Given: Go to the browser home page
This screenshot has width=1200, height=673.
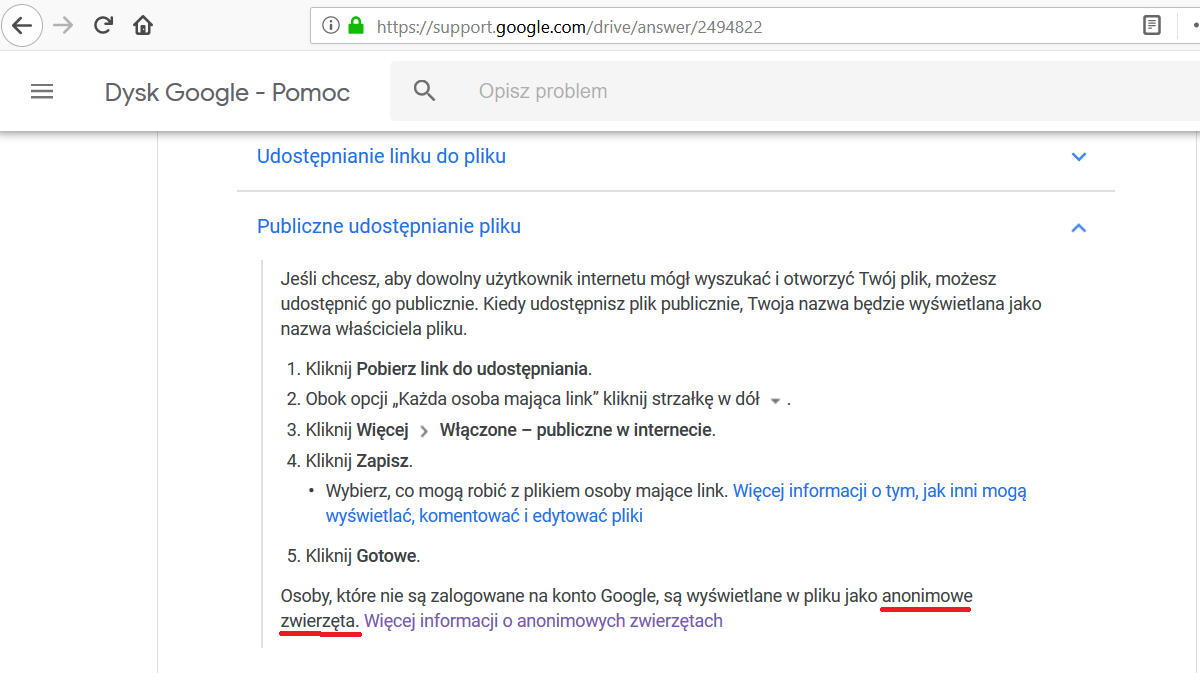Looking at the screenshot, I should tap(143, 26).
